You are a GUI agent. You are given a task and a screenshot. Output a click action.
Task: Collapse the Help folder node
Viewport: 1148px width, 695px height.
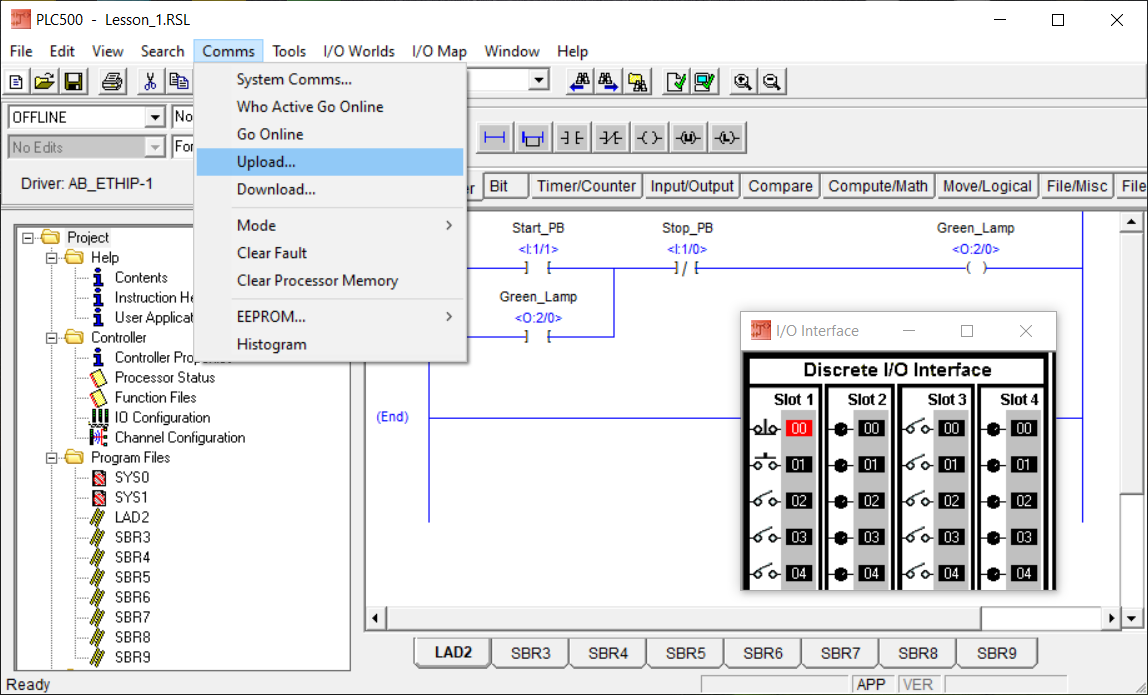pyautogui.click(x=51, y=258)
